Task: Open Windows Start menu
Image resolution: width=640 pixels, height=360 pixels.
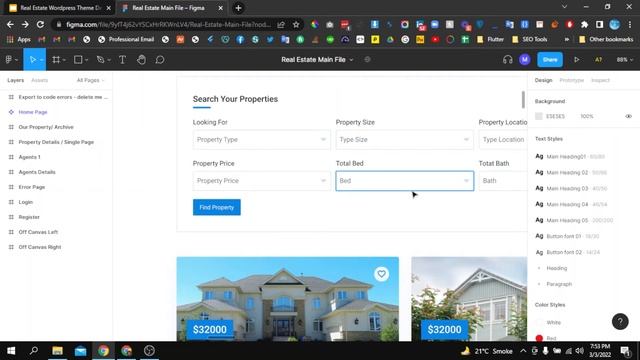Action: (11, 351)
